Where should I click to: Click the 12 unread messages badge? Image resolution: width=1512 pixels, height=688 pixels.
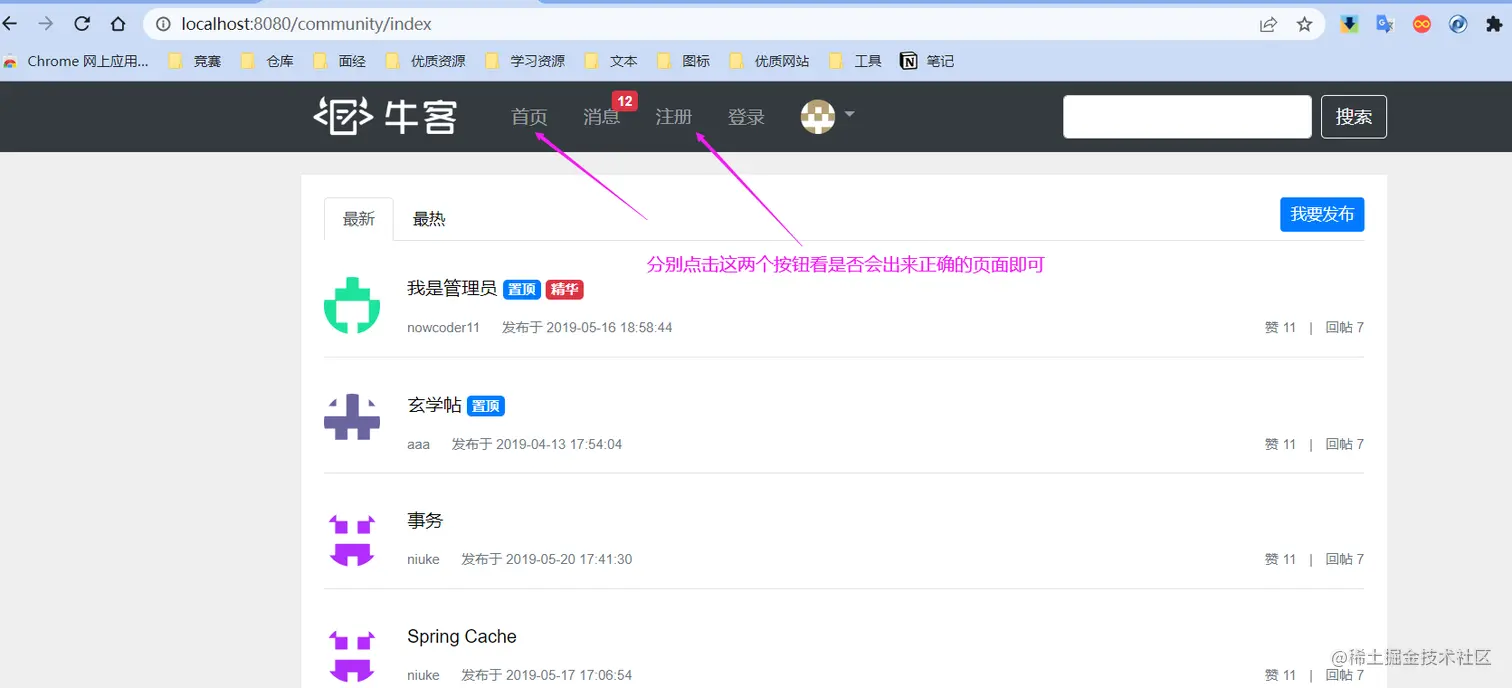[625, 101]
